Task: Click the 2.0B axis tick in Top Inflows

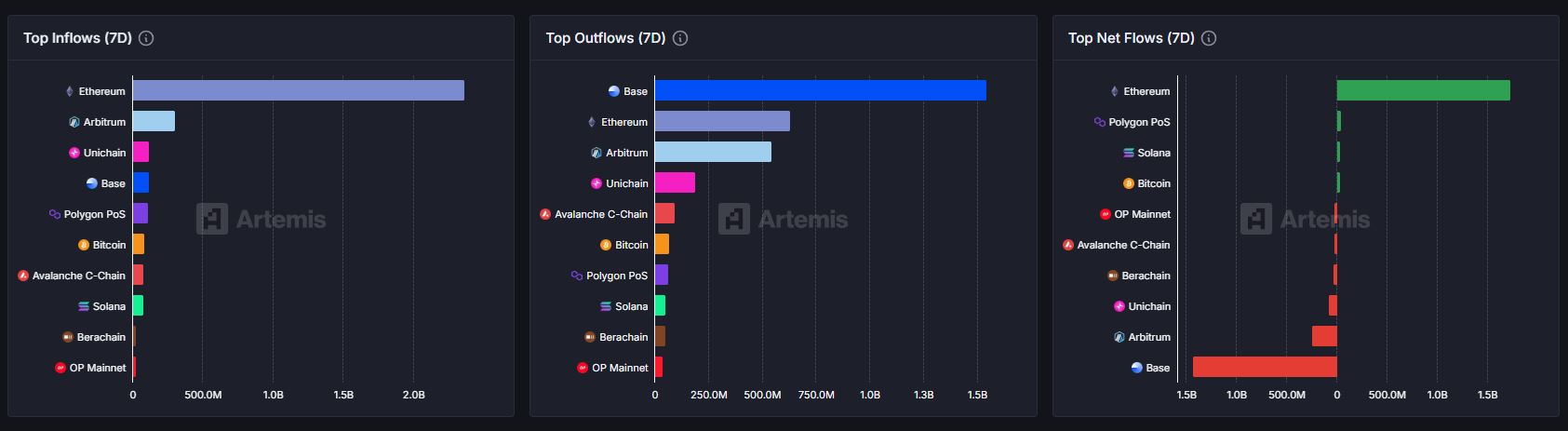Action: 413,395
